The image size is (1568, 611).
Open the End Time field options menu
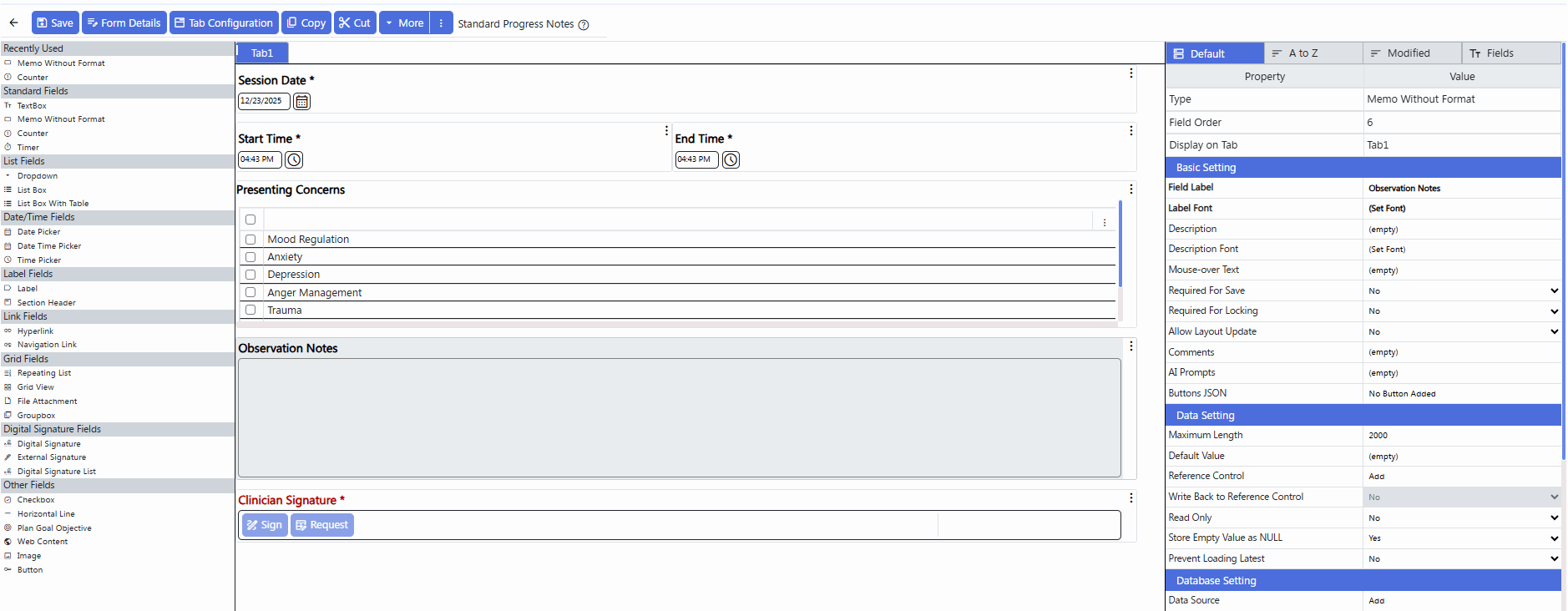[x=1131, y=131]
